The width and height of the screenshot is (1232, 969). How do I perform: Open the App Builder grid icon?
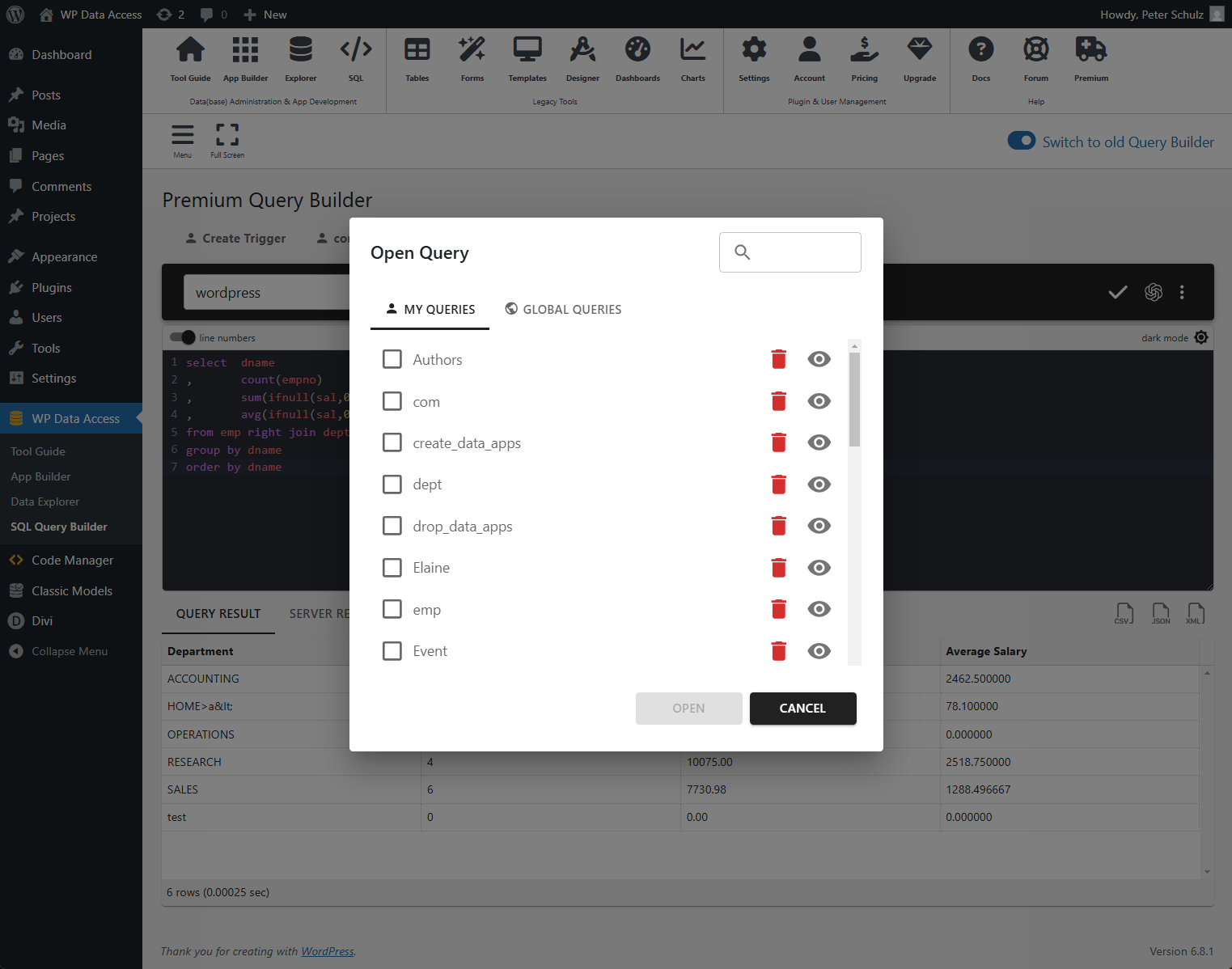coord(245,49)
